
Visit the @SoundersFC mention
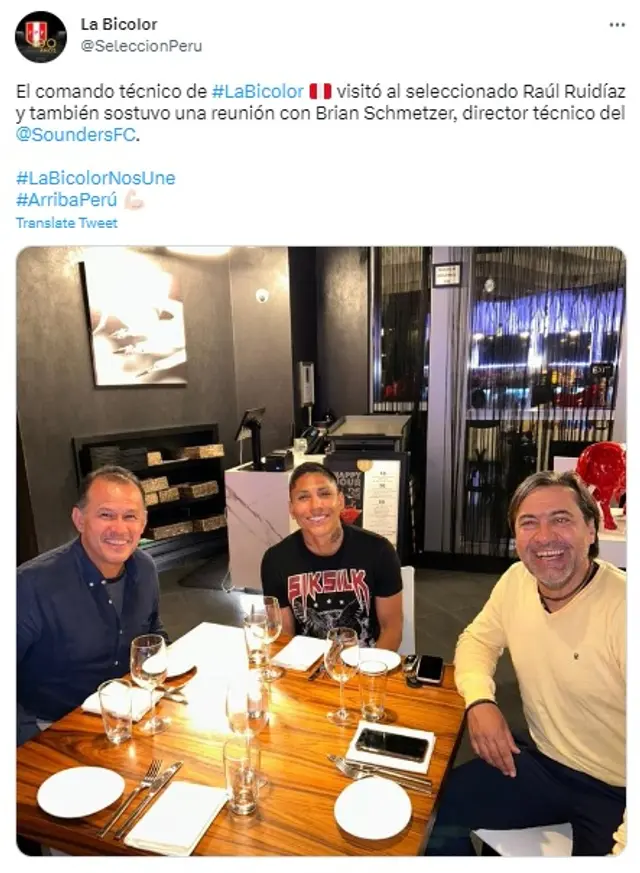pyautogui.click(x=76, y=135)
